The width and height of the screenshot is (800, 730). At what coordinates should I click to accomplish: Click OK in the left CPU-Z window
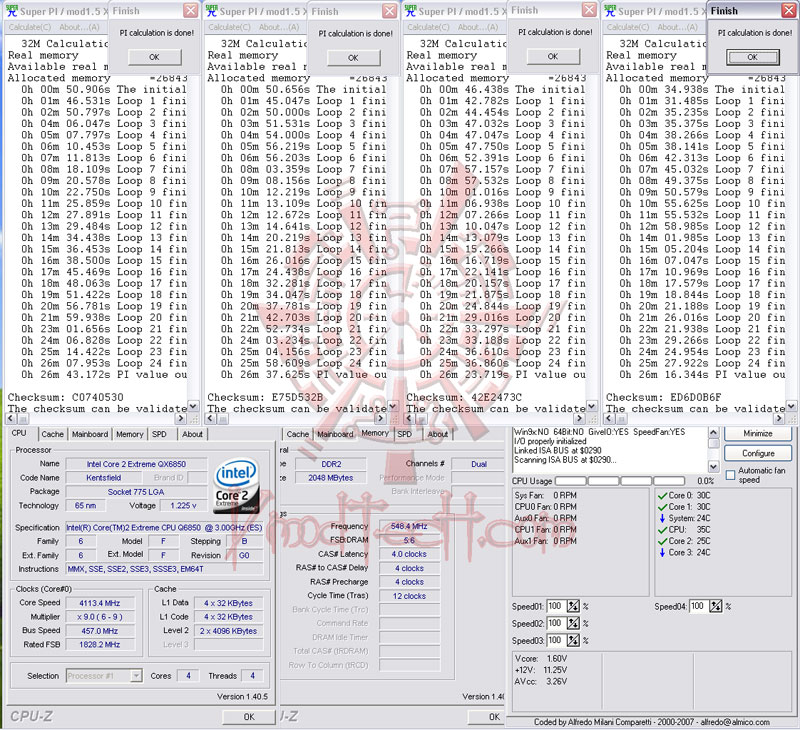point(249,717)
